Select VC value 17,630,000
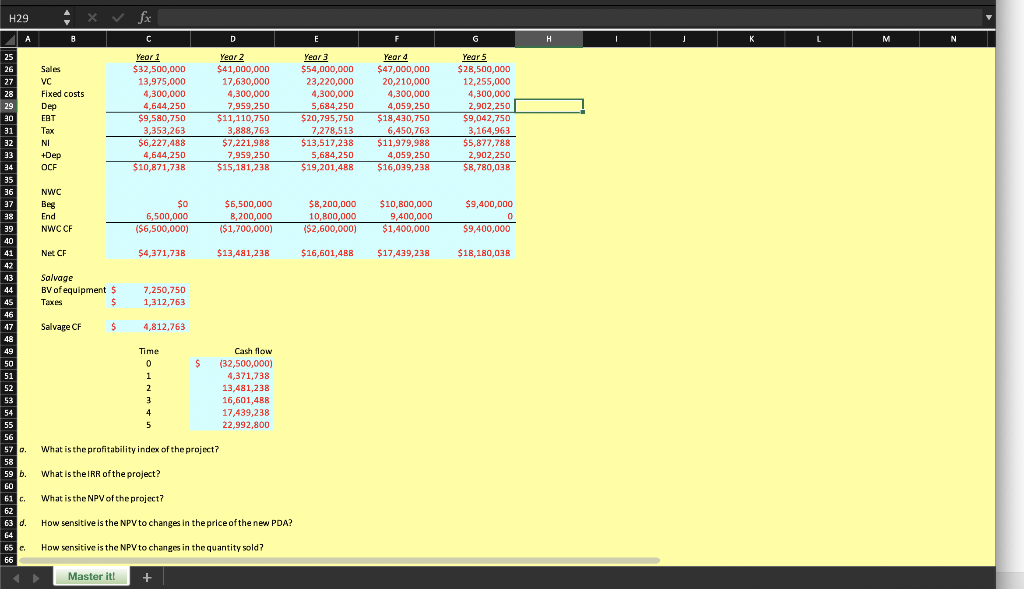Screen dimensions: 1024x589 pos(246,82)
